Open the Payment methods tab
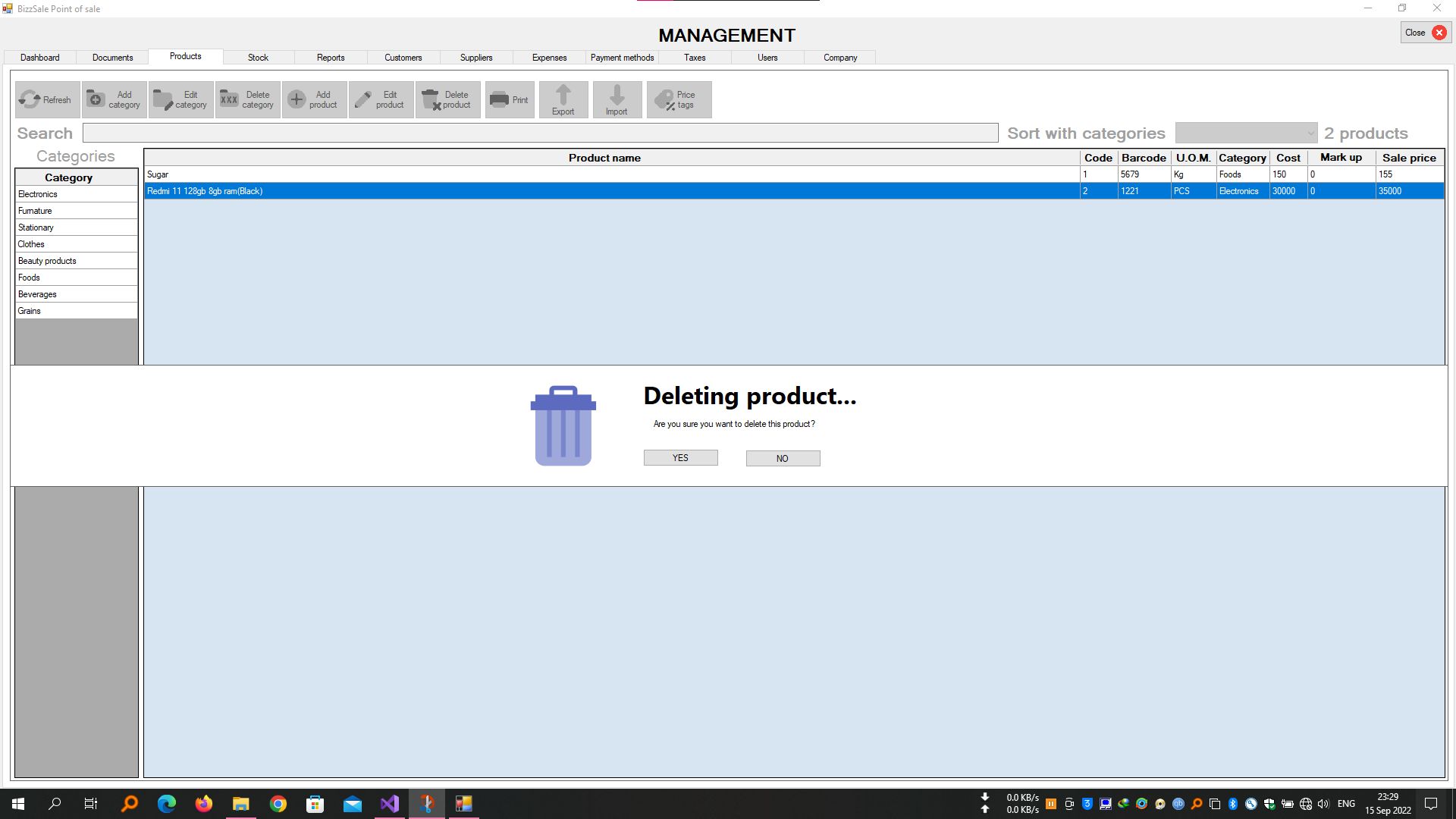 tap(622, 58)
